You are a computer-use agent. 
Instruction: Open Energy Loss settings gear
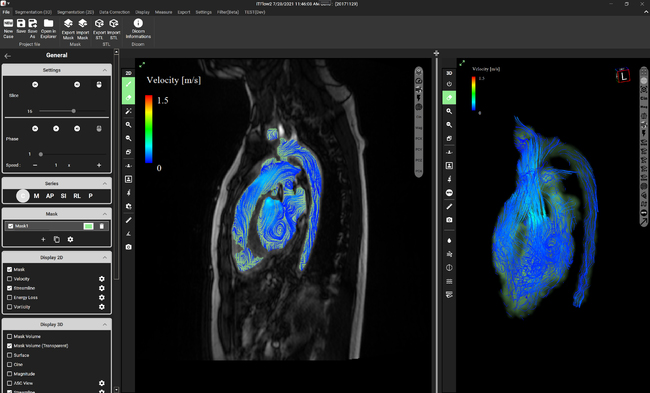[102, 298]
